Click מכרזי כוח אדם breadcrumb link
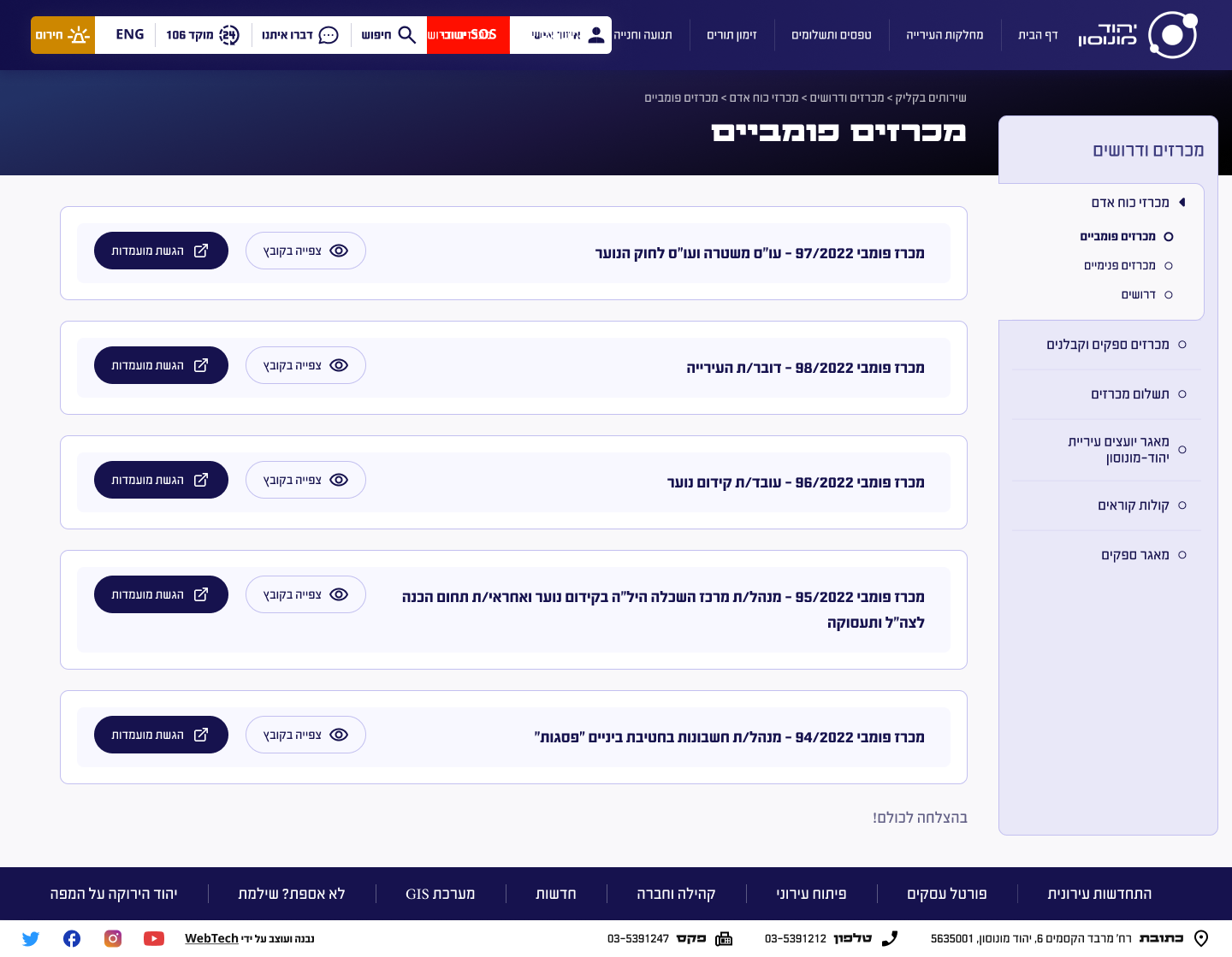 tap(763, 97)
